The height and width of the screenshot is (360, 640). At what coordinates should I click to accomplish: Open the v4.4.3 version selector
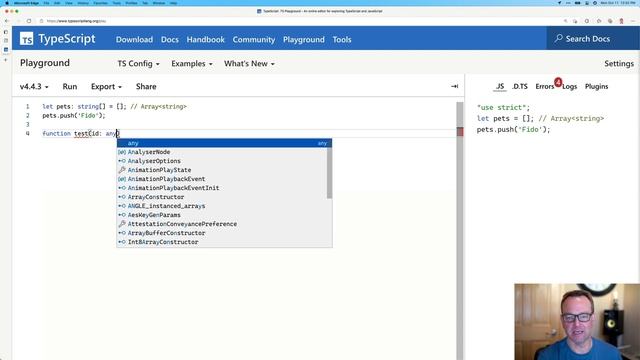[34, 87]
